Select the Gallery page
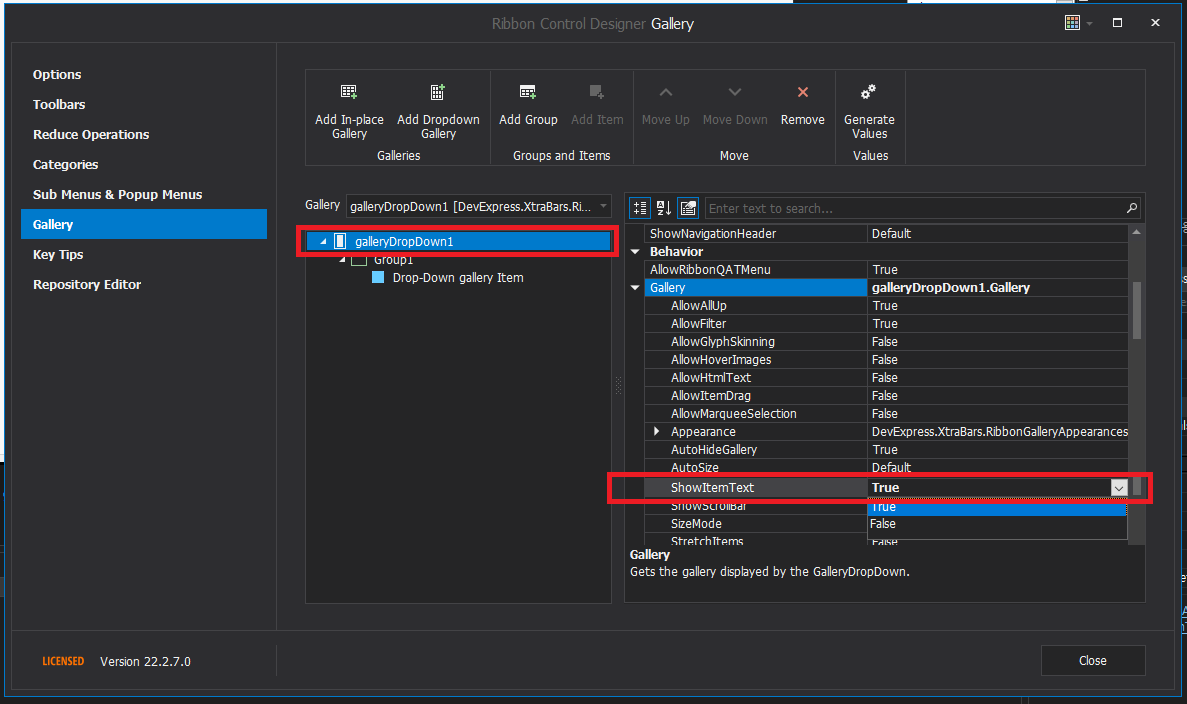 (x=144, y=224)
